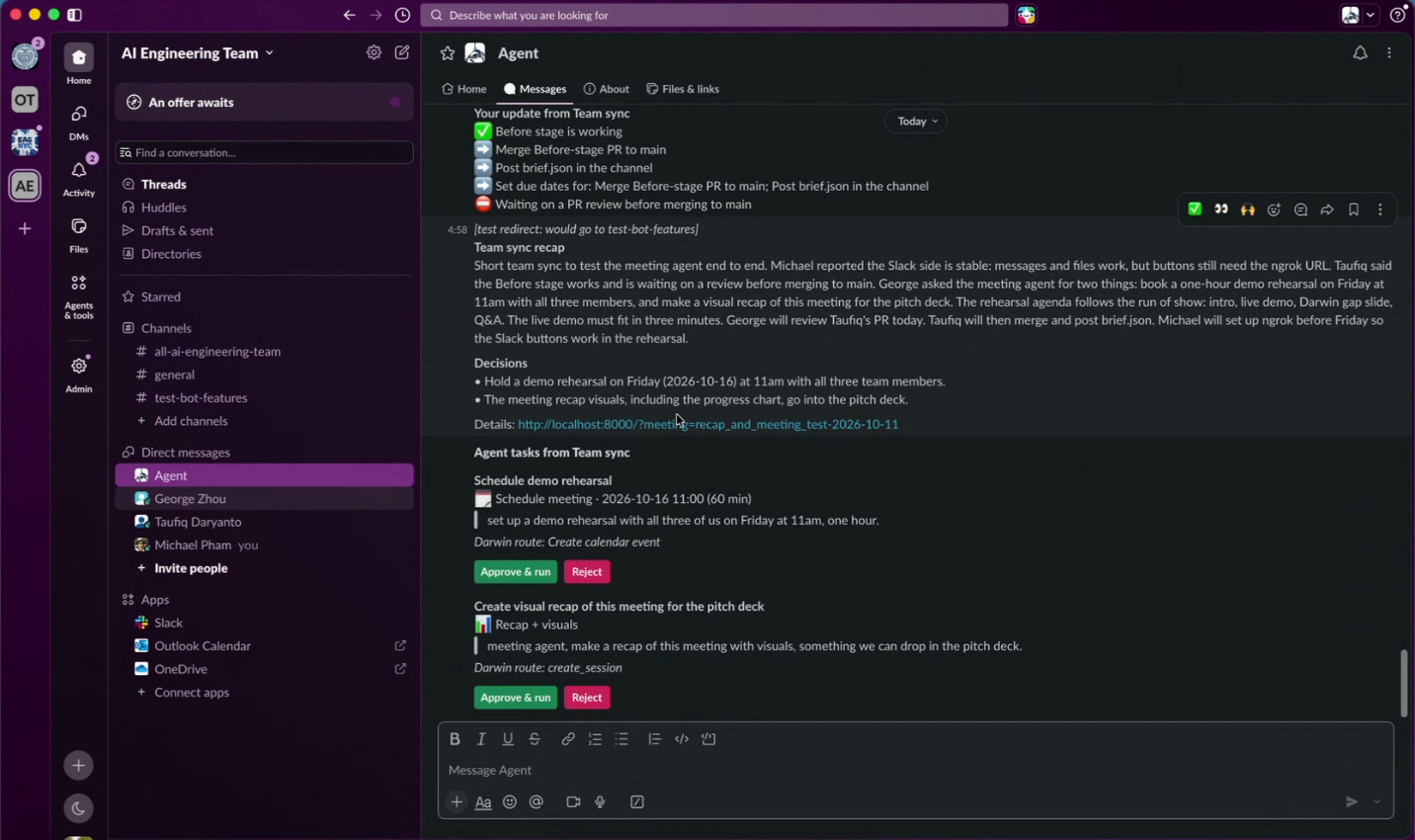Screen dimensions: 1415x840
Task: Save the hovered message with the bookmark
Action: pos(1355,210)
